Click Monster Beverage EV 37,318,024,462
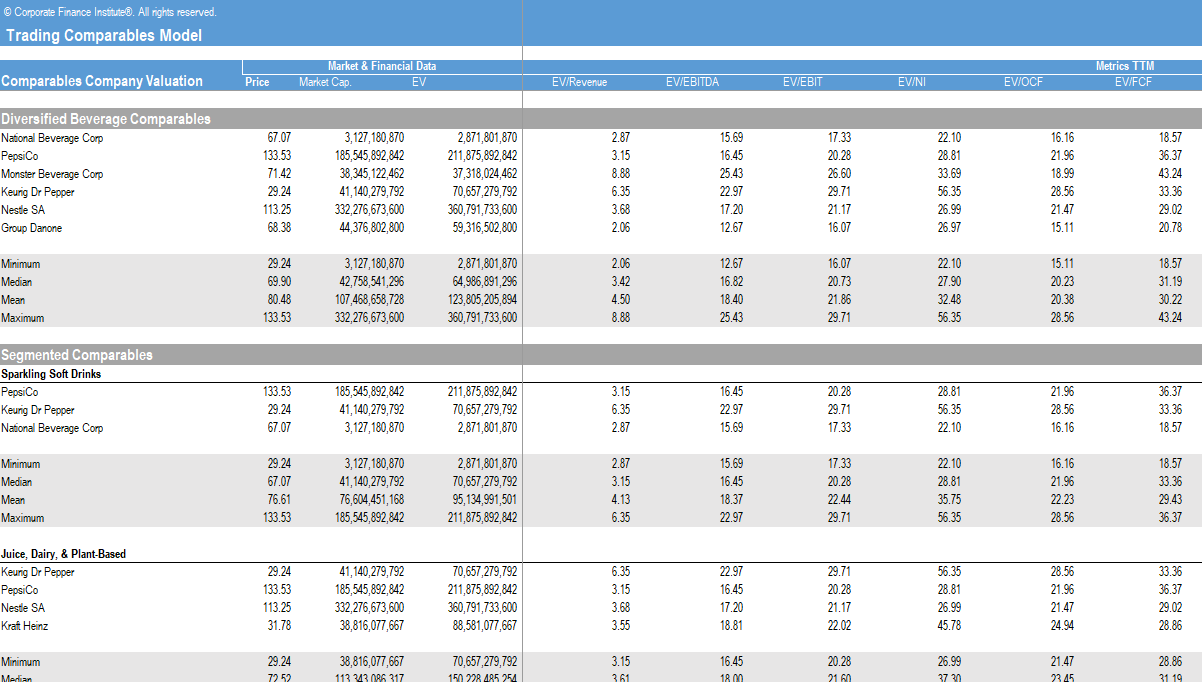This screenshot has height=682, width=1202. pos(484,174)
